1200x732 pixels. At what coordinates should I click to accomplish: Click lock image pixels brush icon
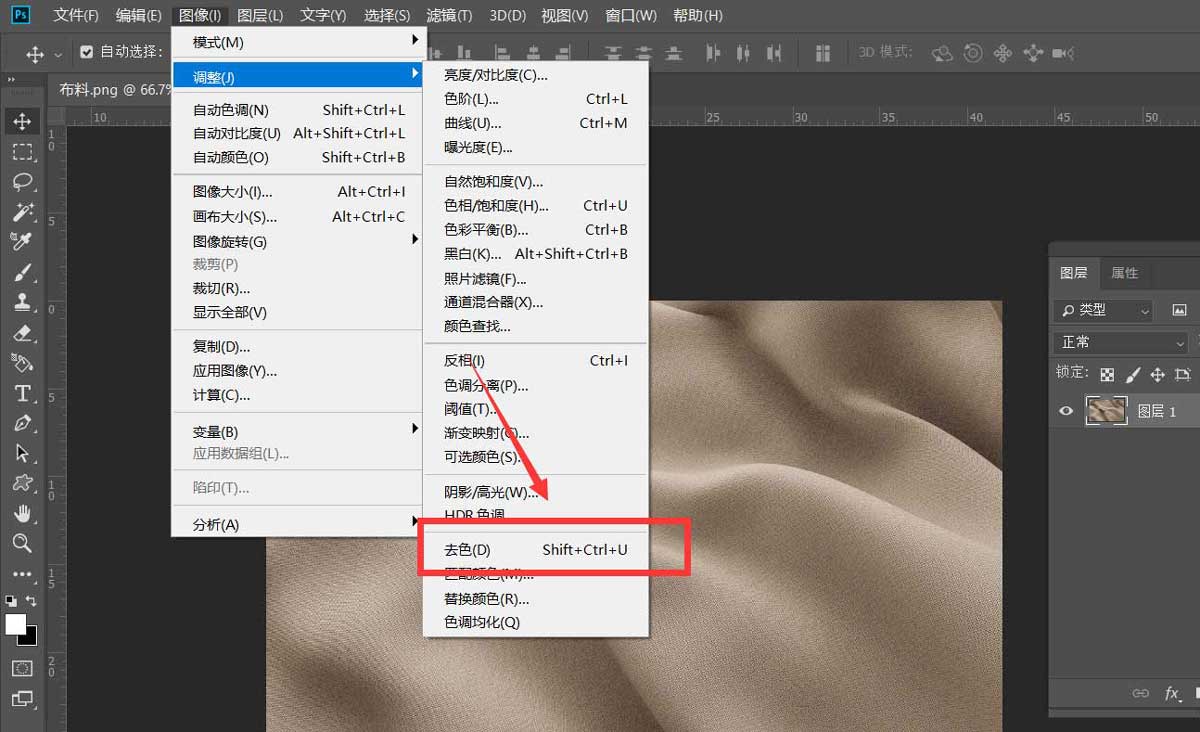(1133, 374)
